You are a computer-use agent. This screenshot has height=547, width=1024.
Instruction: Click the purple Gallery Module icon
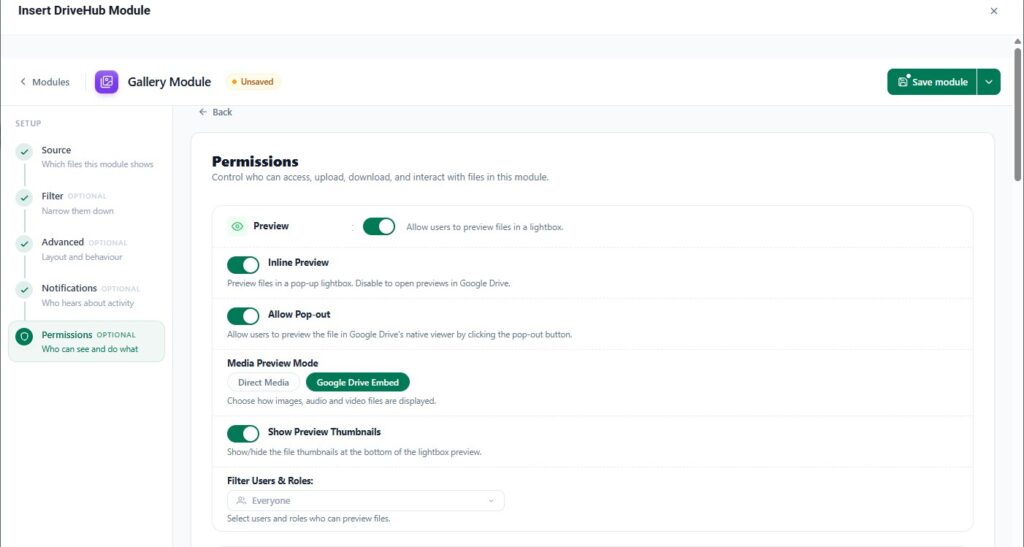[106, 82]
